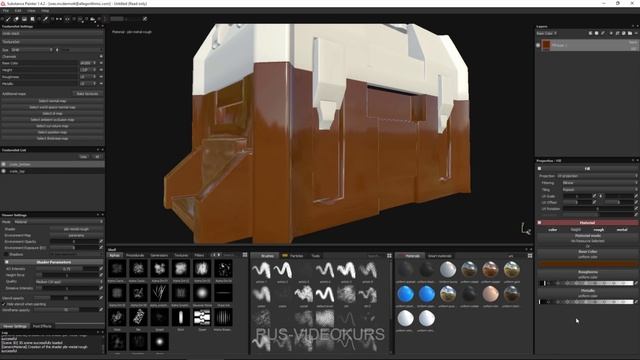Click add folder icon in Layers panel
Screen dimensions: 640x360
point(630,33)
